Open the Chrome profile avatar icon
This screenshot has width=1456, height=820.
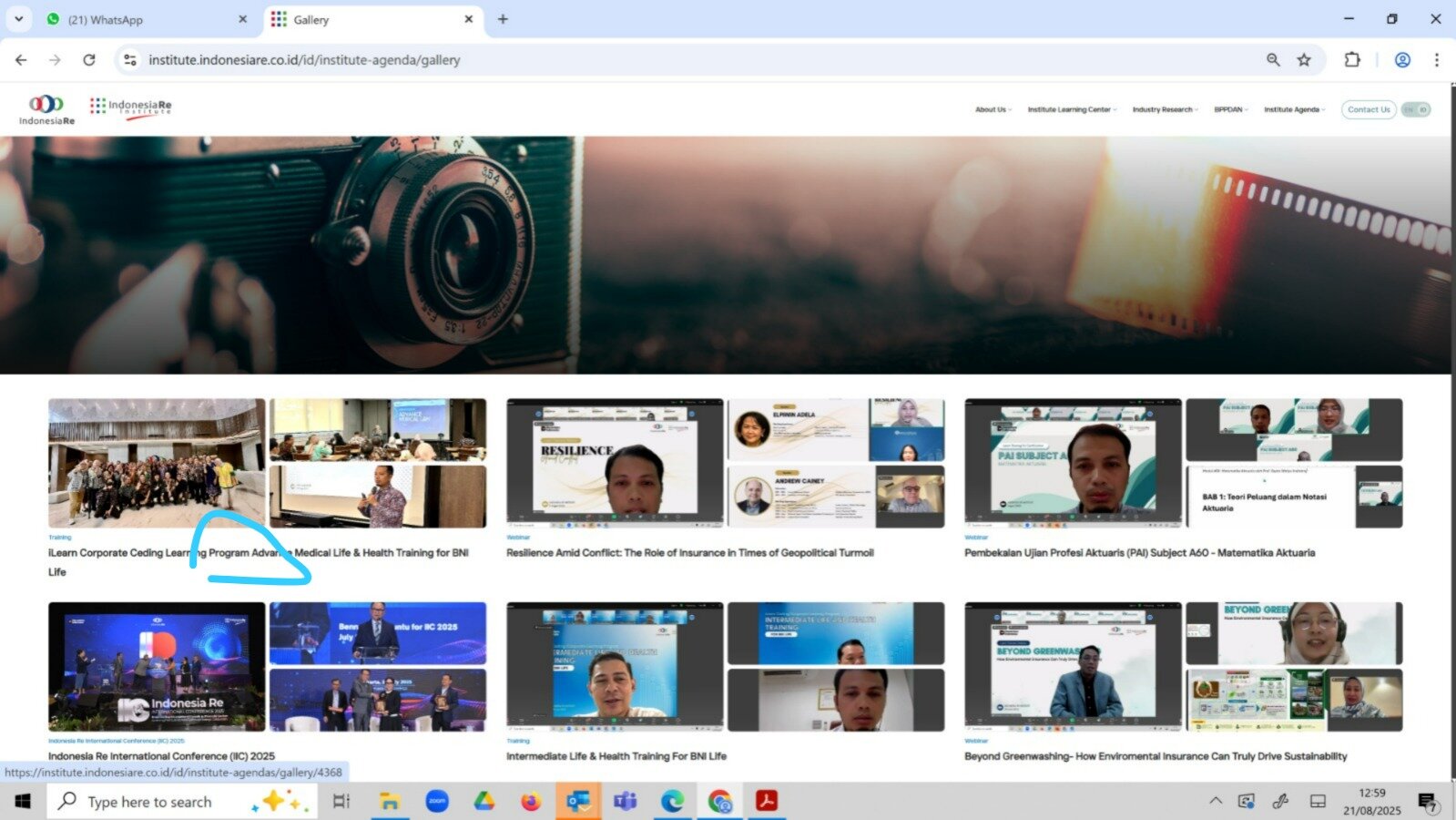pyautogui.click(x=1402, y=60)
